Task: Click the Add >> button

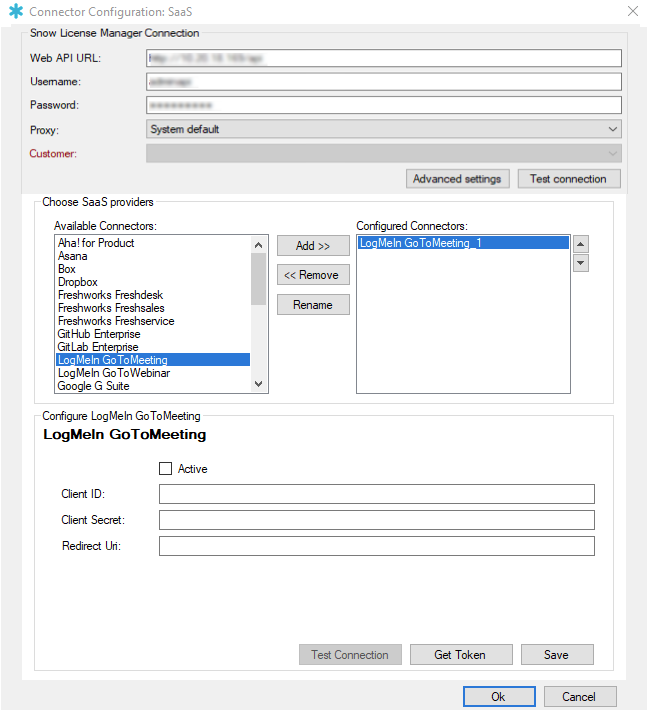Action: pyautogui.click(x=313, y=246)
